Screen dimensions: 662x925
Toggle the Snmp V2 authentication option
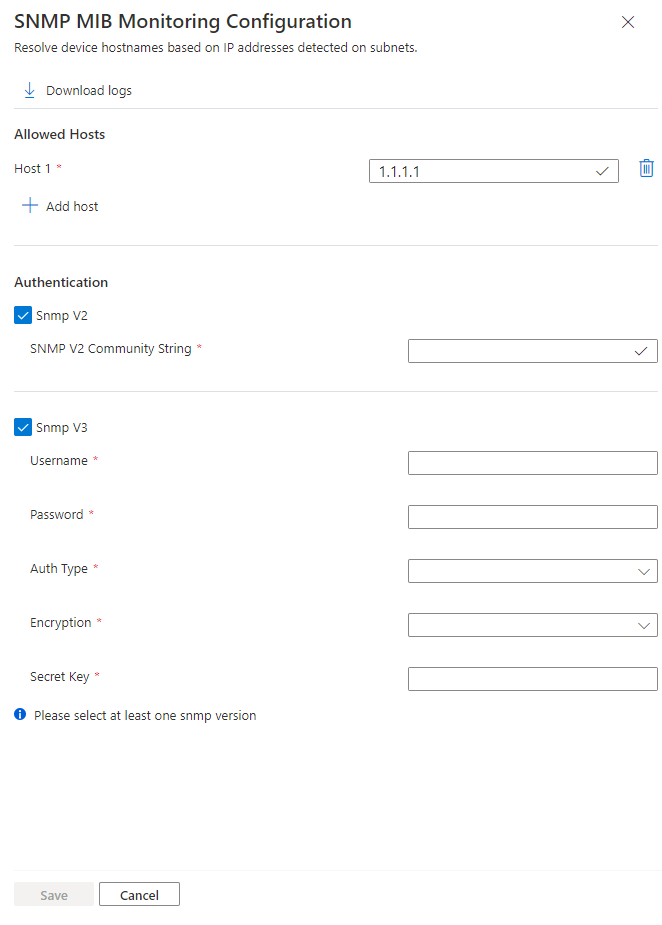(x=22, y=315)
